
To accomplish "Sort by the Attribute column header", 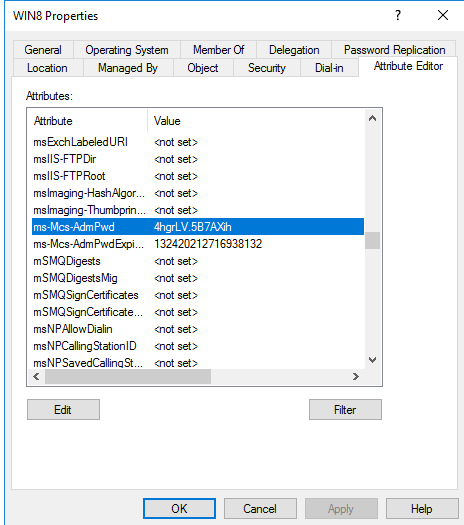I will (x=87, y=121).
